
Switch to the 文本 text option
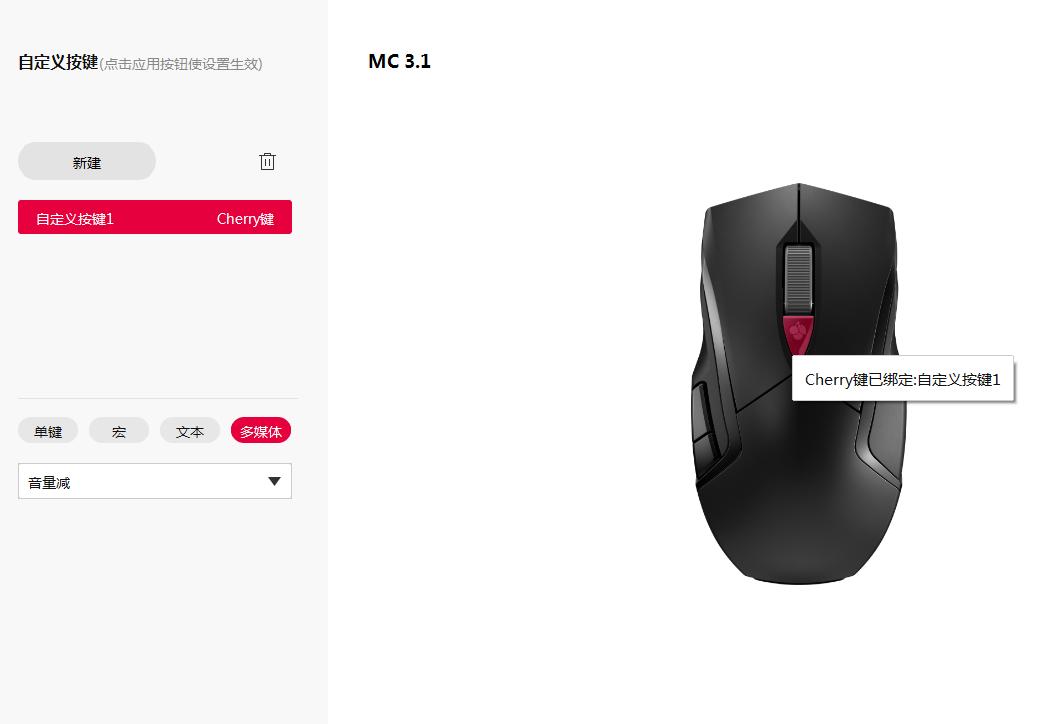pyautogui.click(x=190, y=431)
